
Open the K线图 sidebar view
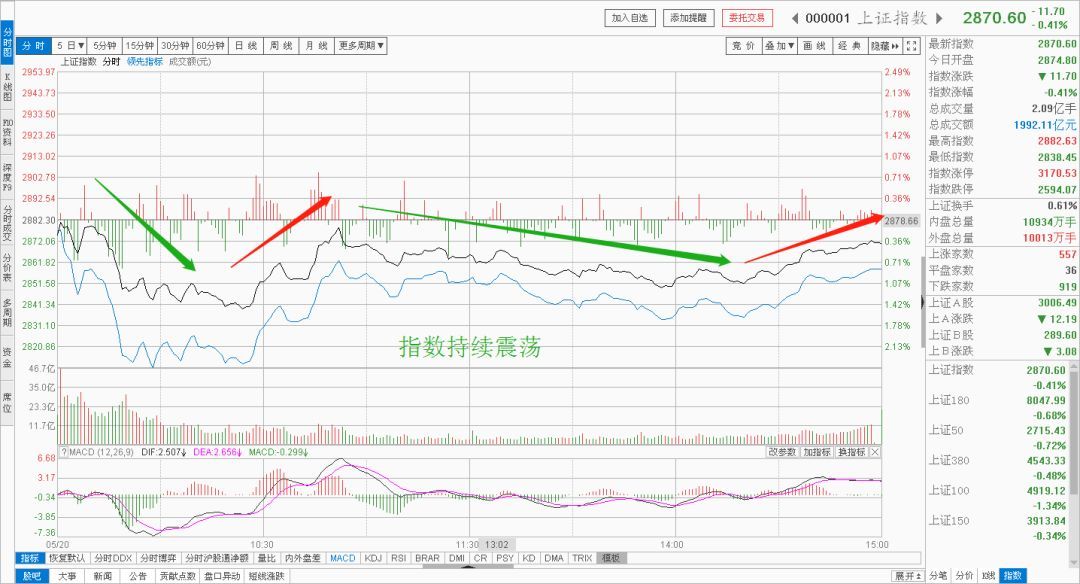click(x=7, y=87)
